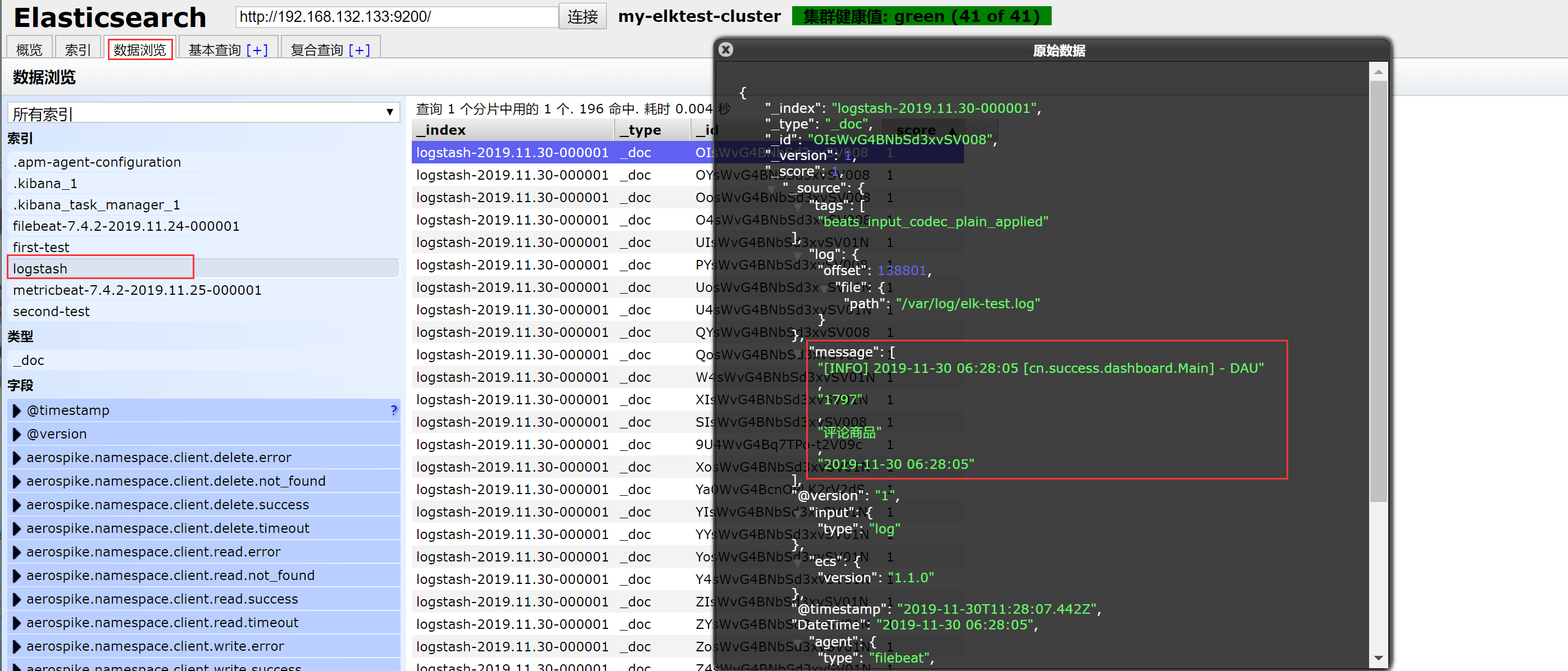Expand the @timestamp field
1568x671 pixels.
click(17, 410)
